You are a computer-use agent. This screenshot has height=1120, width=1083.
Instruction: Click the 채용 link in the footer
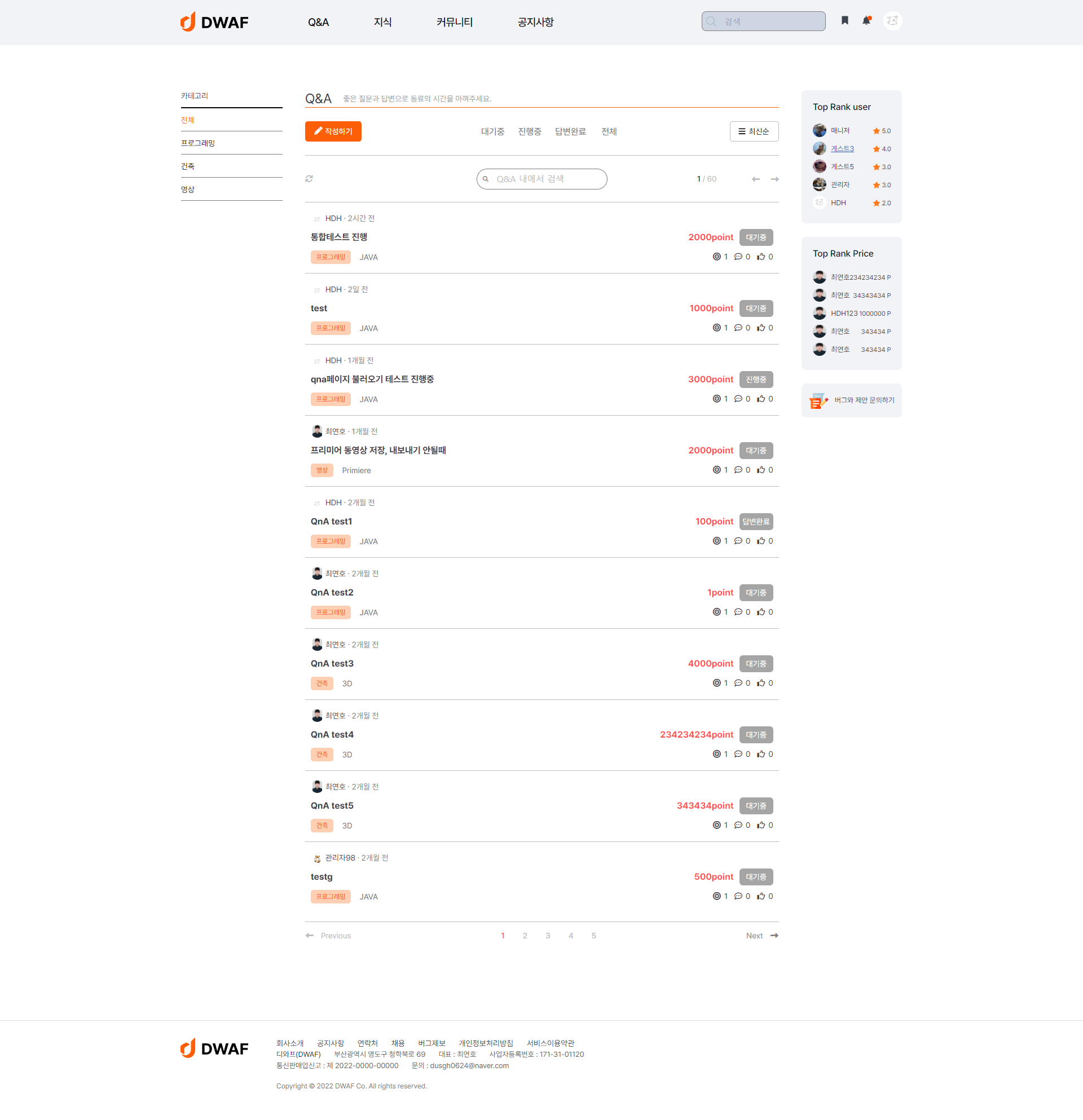(399, 1043)
